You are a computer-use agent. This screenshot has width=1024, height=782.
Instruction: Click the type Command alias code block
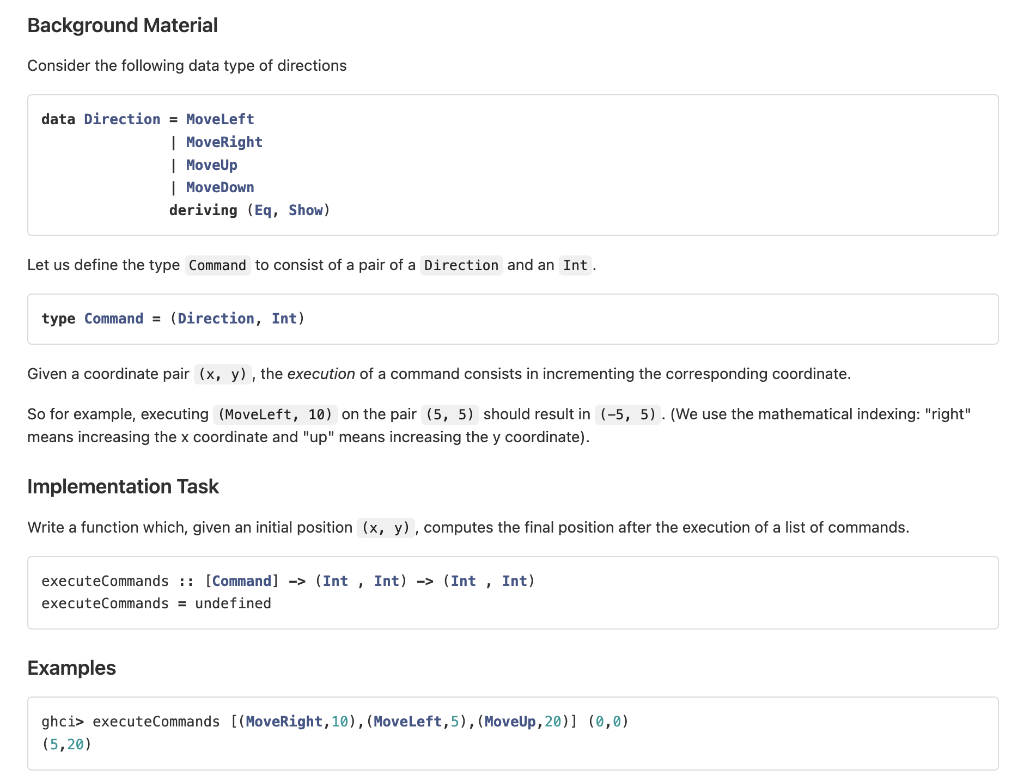pos(171,317)
